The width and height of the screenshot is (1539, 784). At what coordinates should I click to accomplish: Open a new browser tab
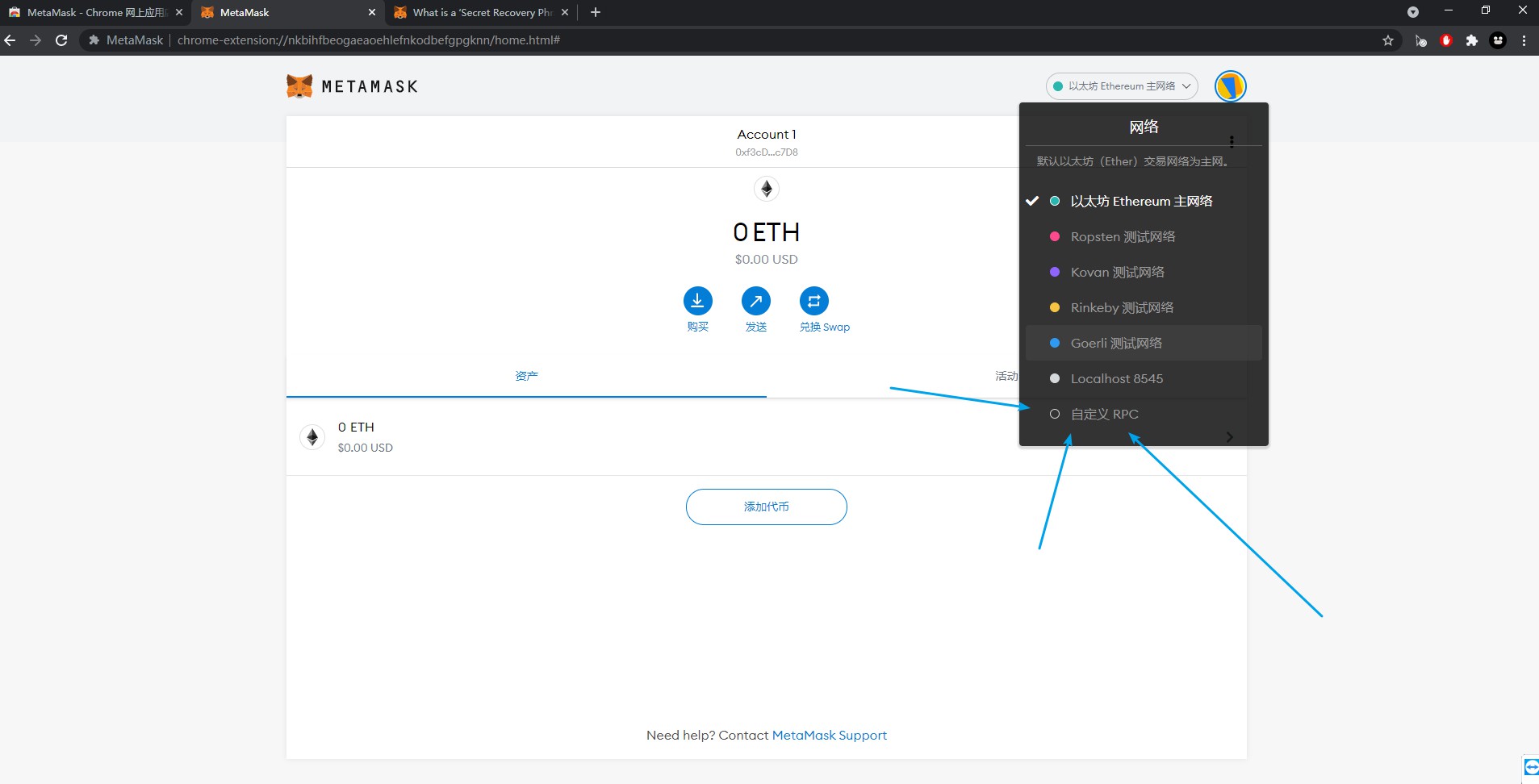[x=596, y=12]
